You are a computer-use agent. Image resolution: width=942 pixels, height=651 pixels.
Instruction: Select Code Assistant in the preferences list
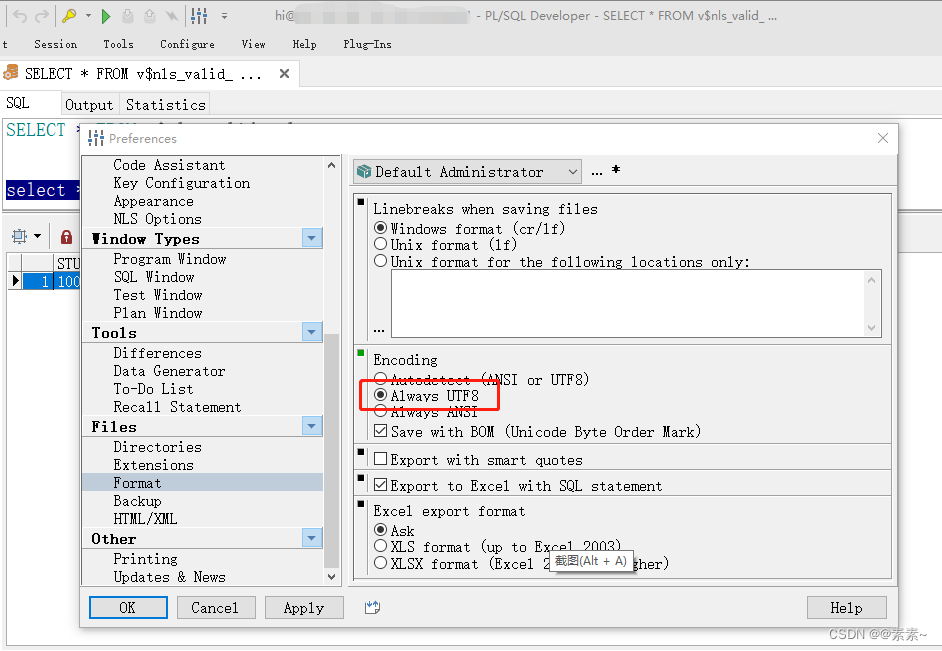169,165
